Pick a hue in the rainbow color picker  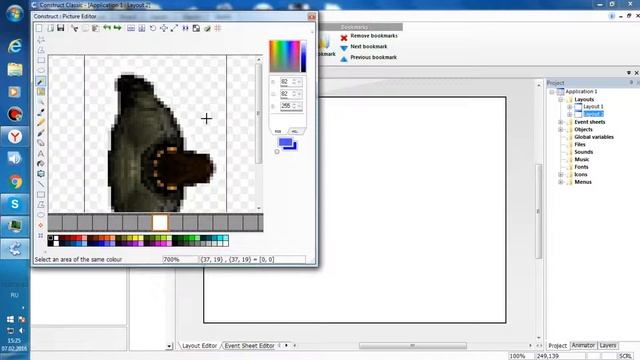point(284,56)
